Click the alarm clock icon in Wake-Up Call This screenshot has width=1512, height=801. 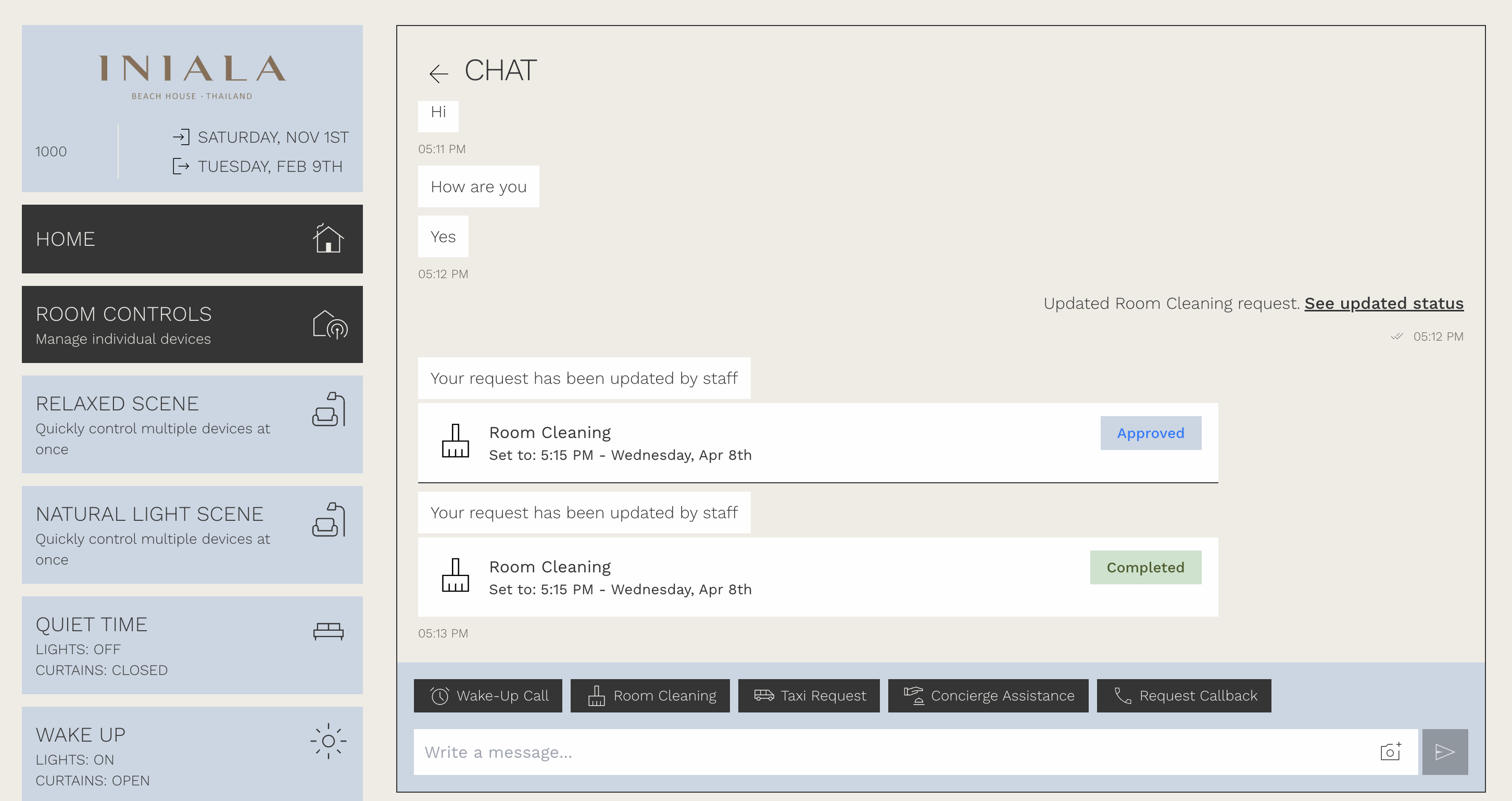[439, 696]
